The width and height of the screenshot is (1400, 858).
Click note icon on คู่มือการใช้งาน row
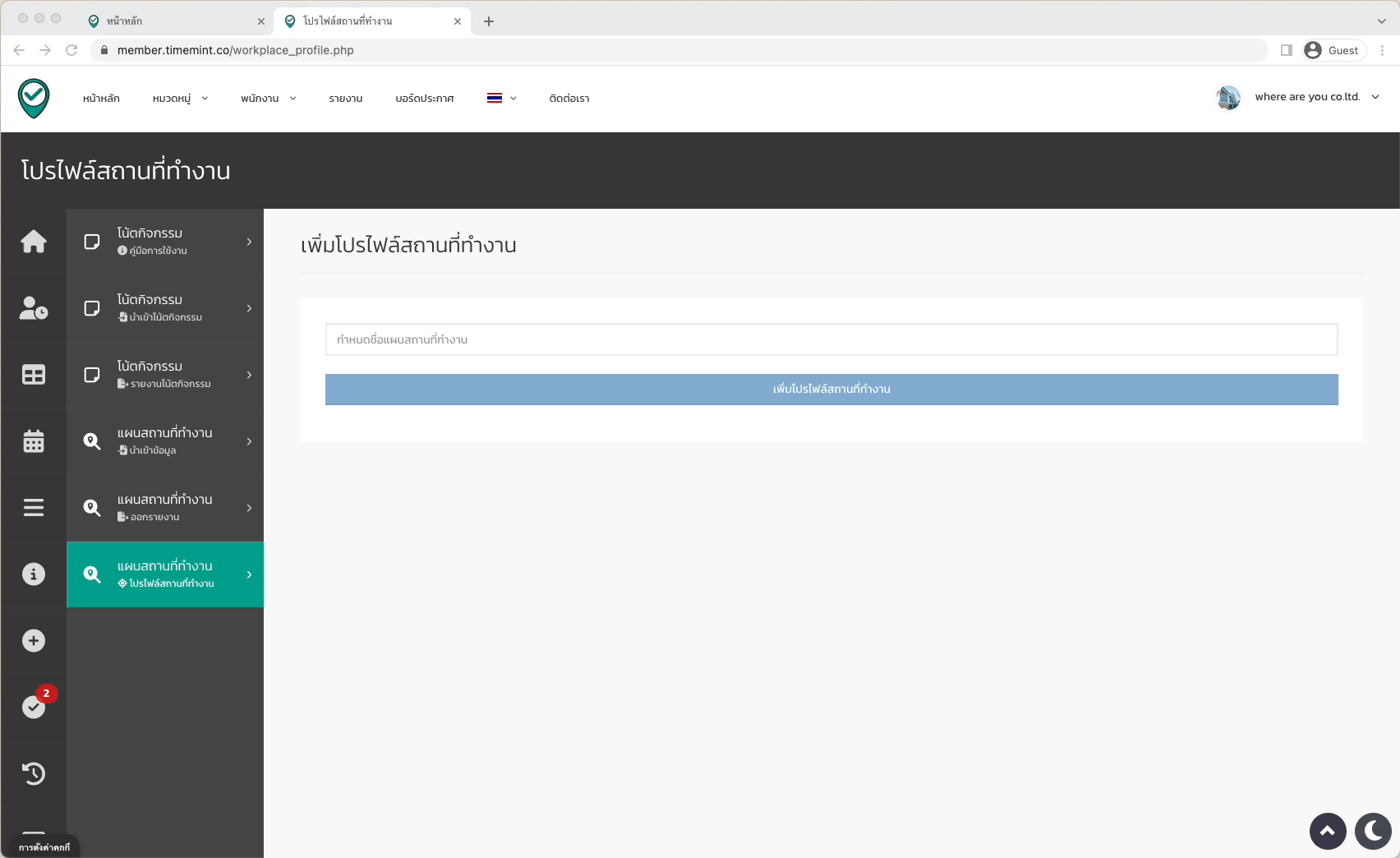tap(92, 242)
